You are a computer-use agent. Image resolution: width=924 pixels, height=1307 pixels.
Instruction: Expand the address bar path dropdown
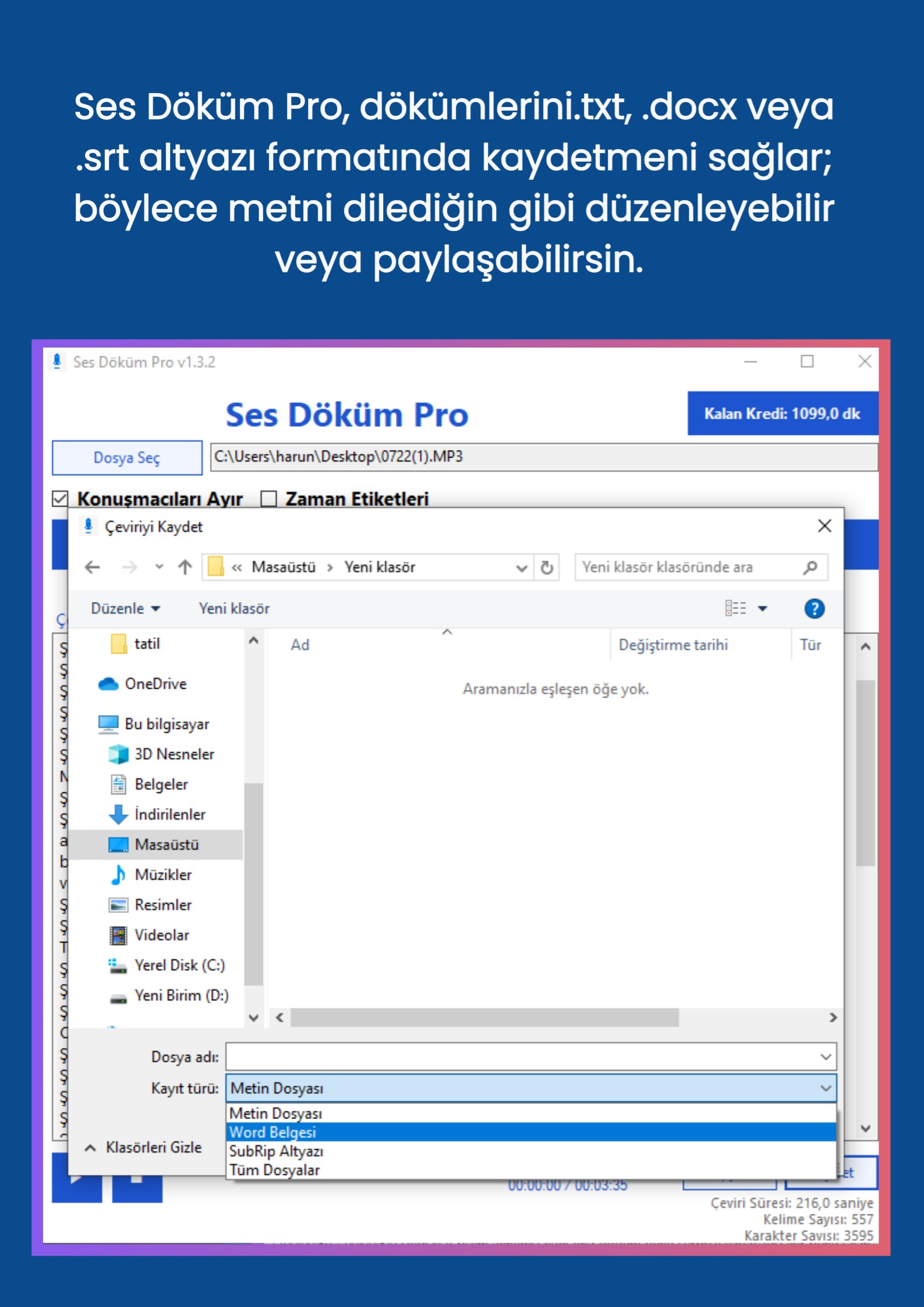tap(522, 568)
